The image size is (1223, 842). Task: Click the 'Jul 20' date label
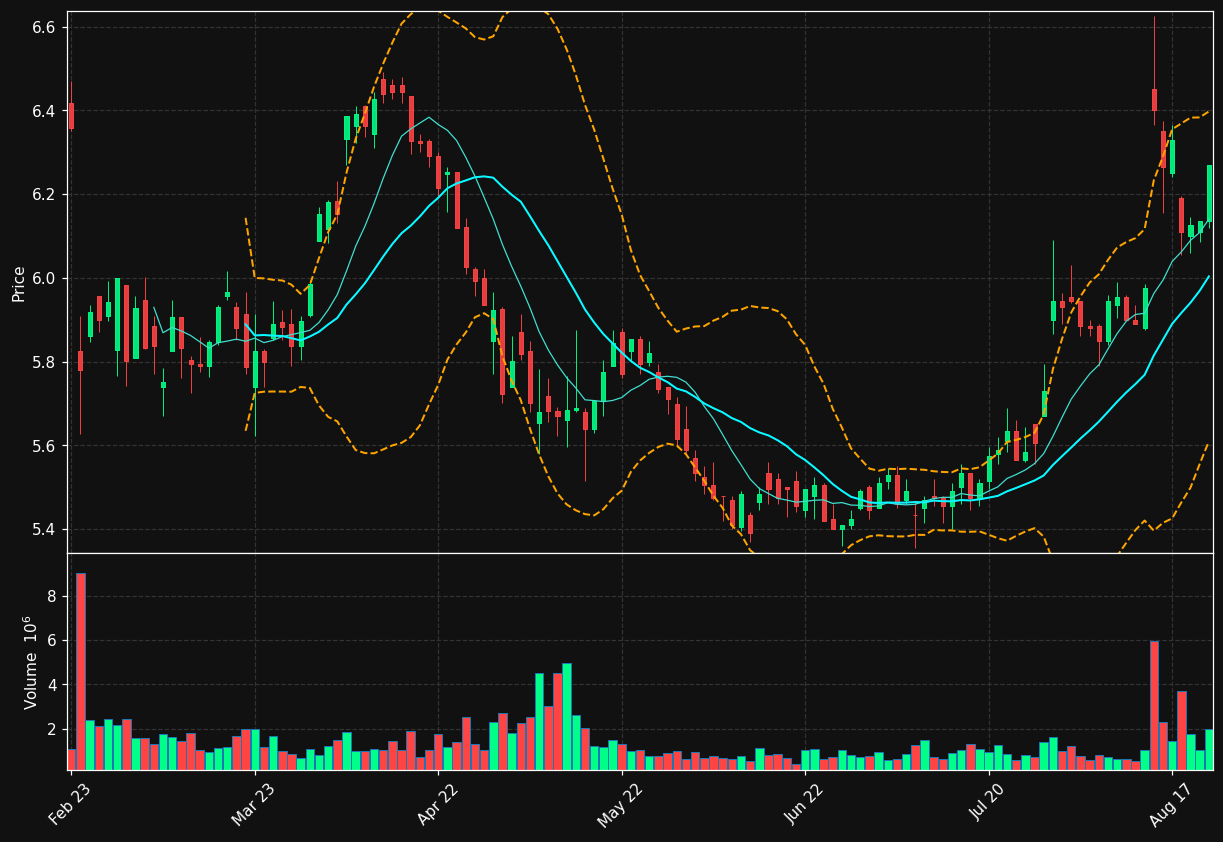click(988, 803)
